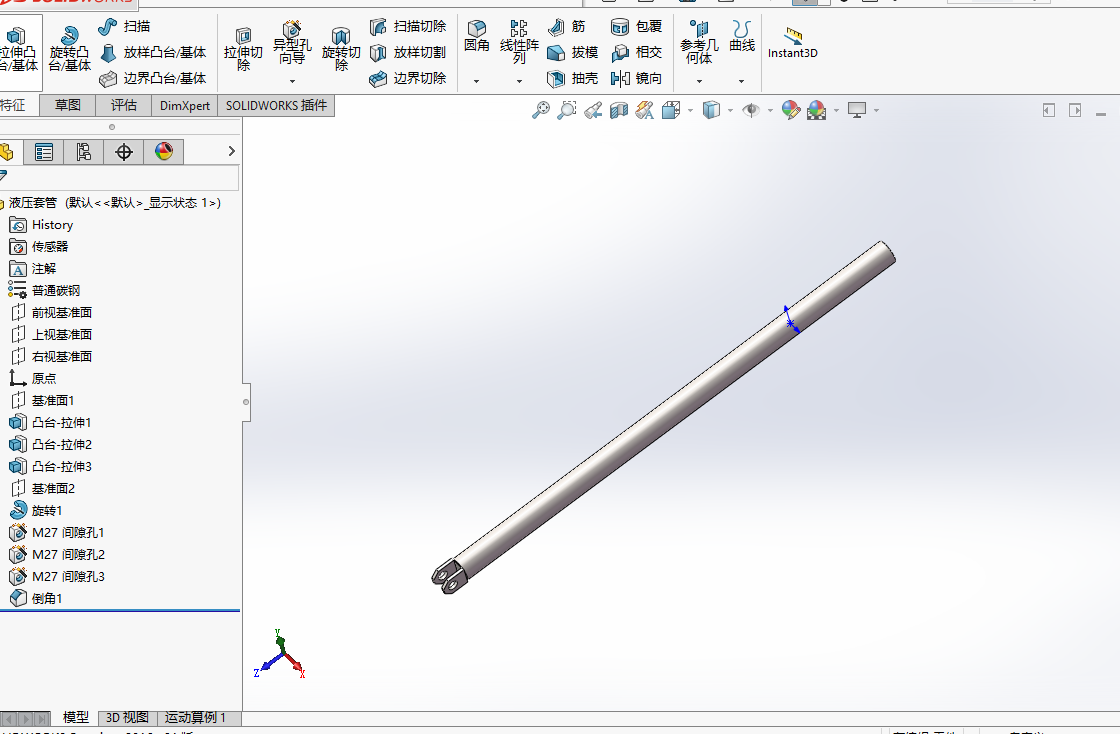Click the Section View icon
The image size is (1120, 734).
619,110
